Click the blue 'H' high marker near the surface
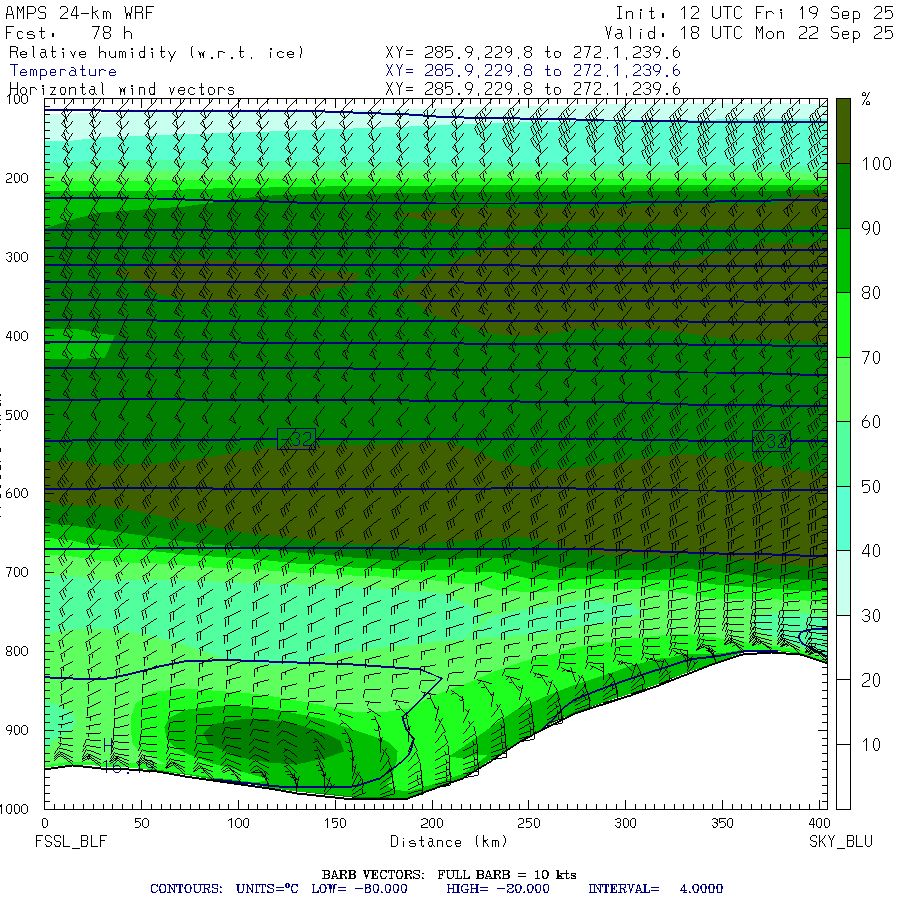Viewport: 900px width, 900px height. click(108, 745)
